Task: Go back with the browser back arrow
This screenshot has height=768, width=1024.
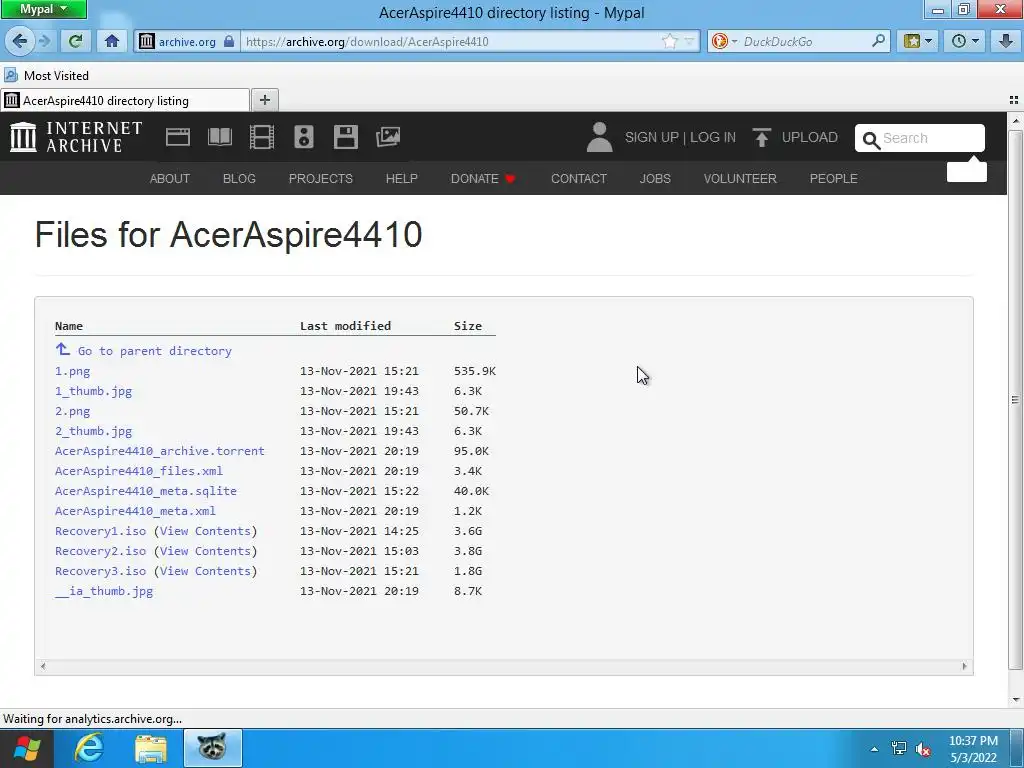Action: coord(19,41)
